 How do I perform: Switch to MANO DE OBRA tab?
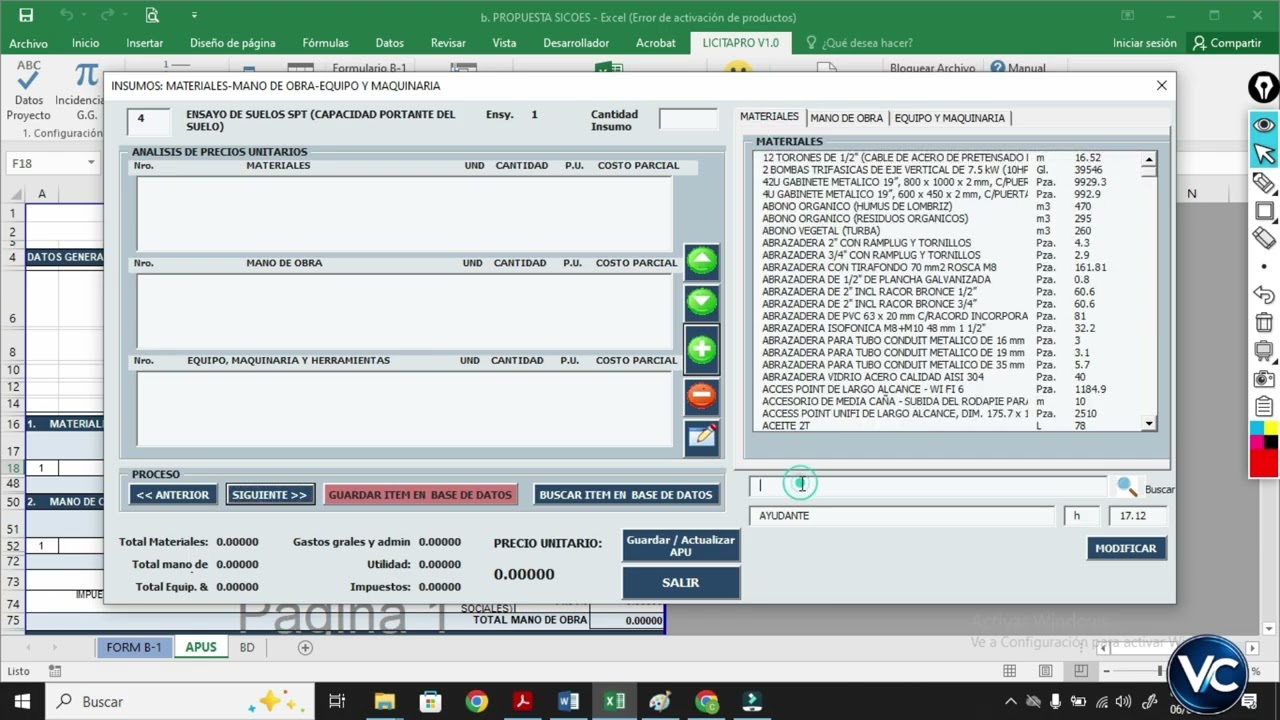coord(846,118)
